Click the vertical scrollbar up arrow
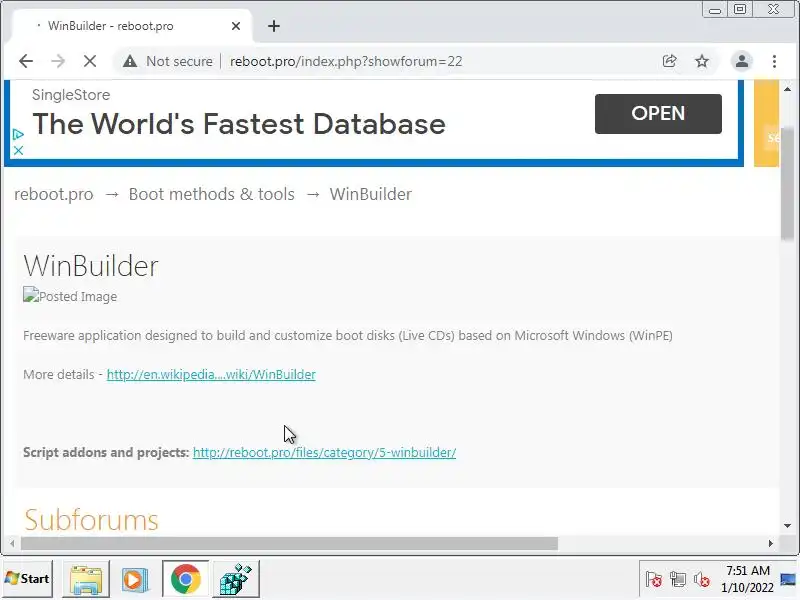Image resolution: width=800 pixels, height=600 pixels. pos(788,89)
